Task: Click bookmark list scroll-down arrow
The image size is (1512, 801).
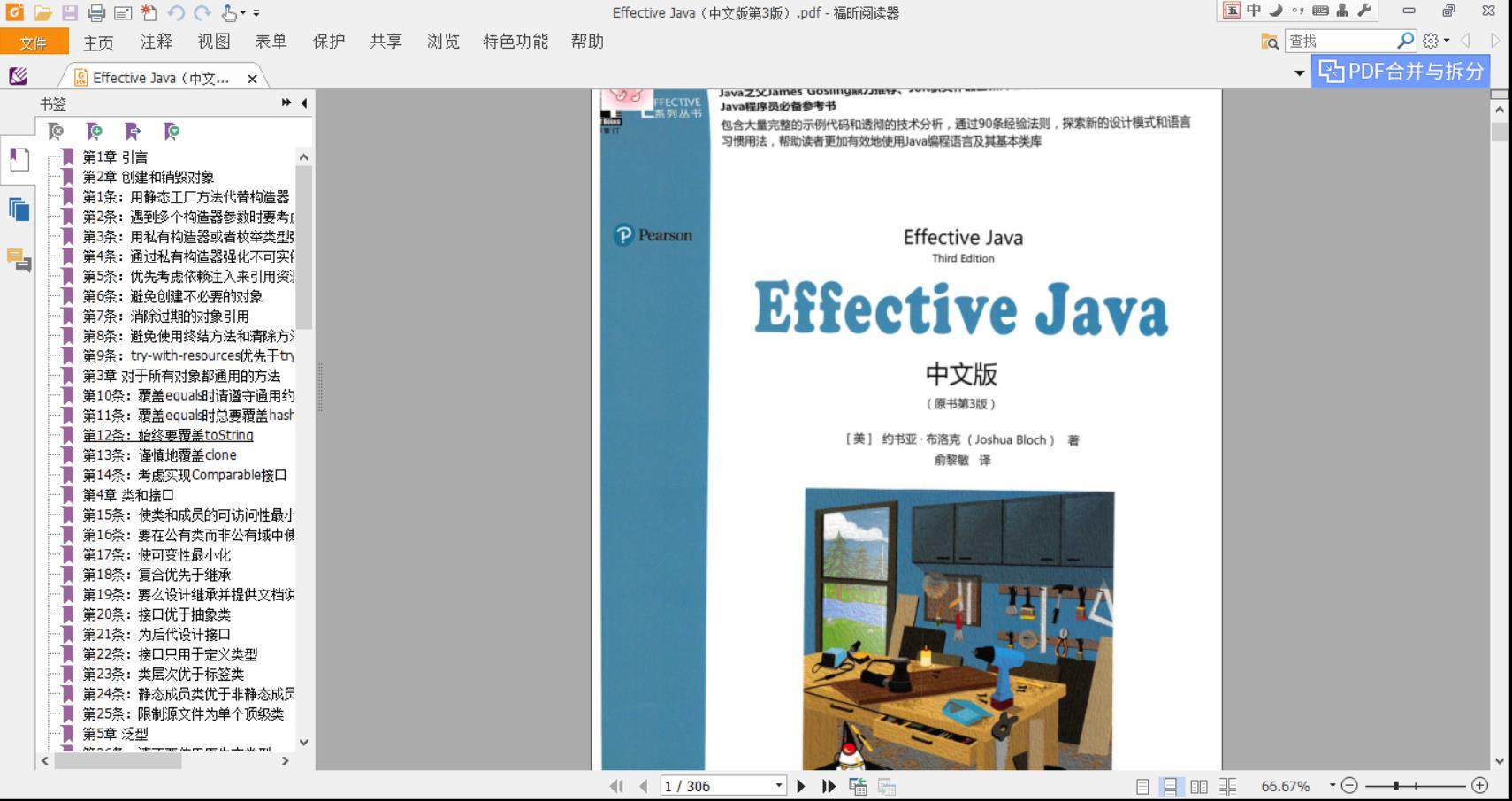Action: pyautogui.click(x=304, y=743)
